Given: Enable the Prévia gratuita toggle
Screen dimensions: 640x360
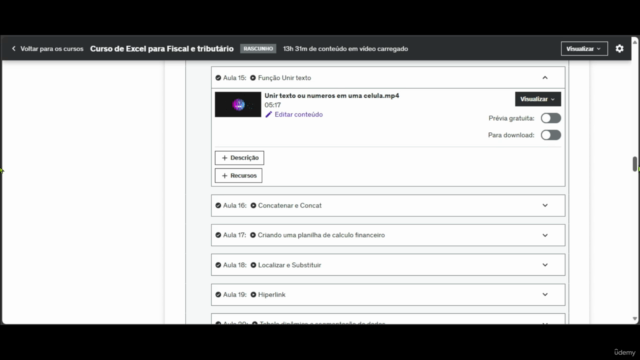Looking at the screenshot, I should click(551, 118).
